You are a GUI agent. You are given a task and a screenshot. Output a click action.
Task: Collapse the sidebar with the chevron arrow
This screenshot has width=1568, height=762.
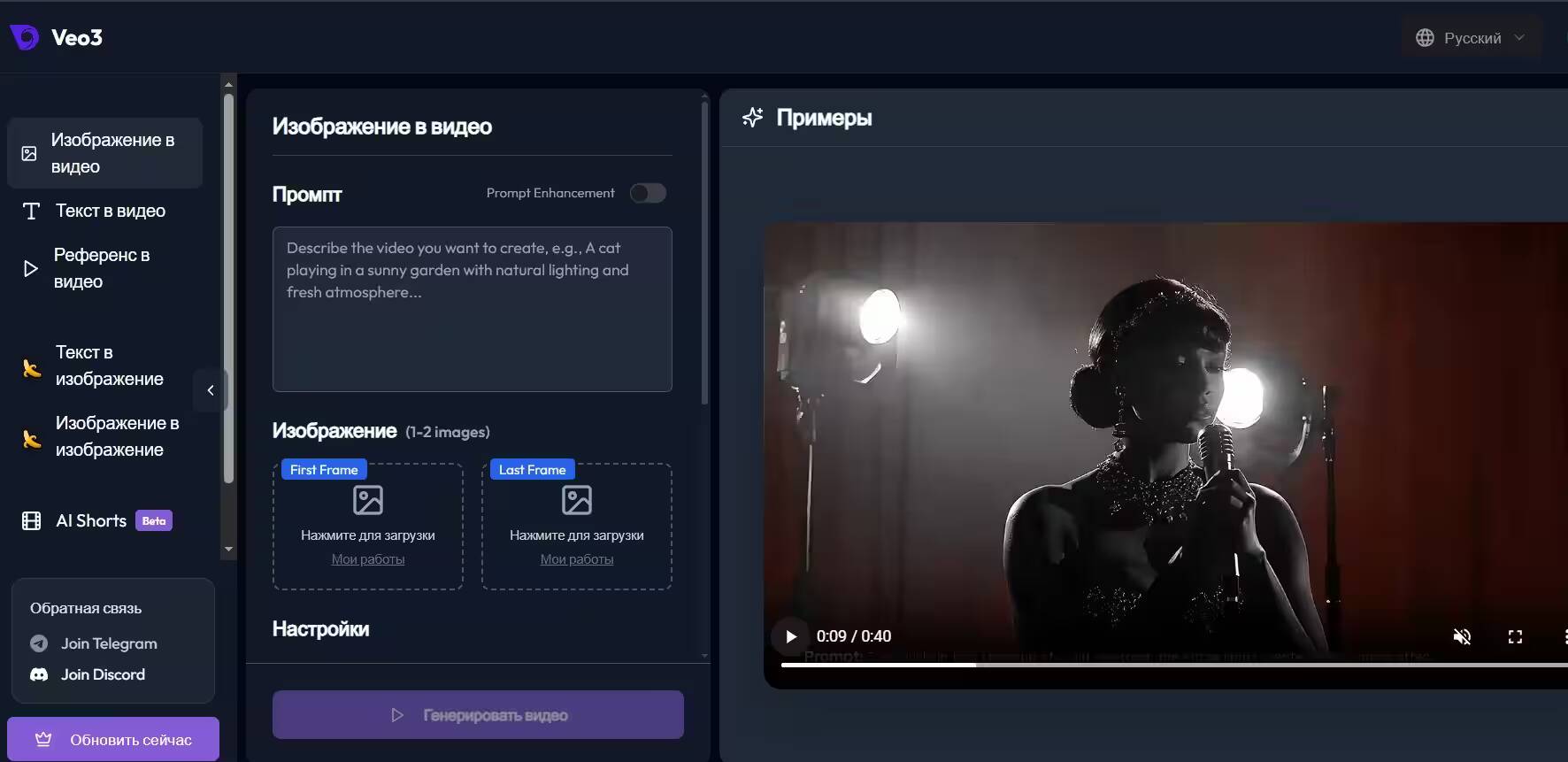[211, 390]
